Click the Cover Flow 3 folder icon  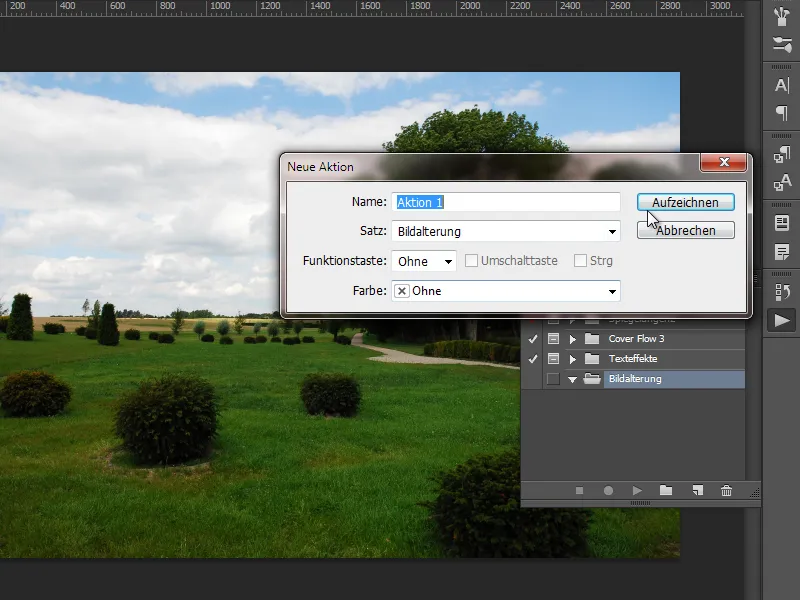point(592,338)
